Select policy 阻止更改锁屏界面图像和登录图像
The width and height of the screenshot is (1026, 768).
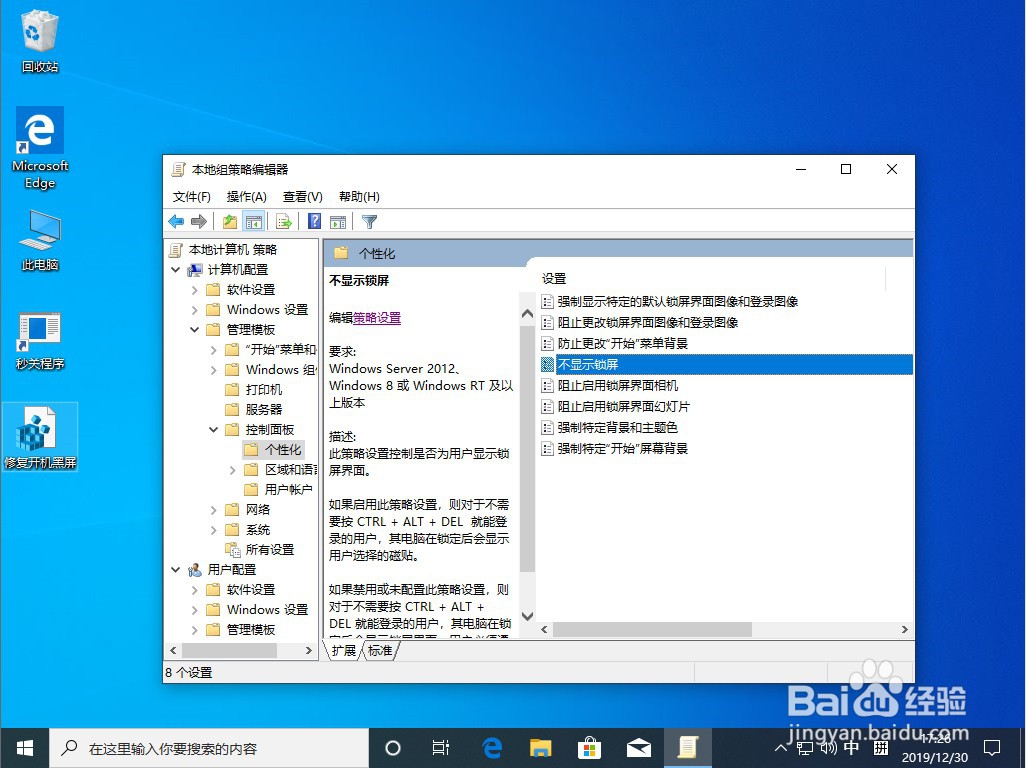[640, 323]
